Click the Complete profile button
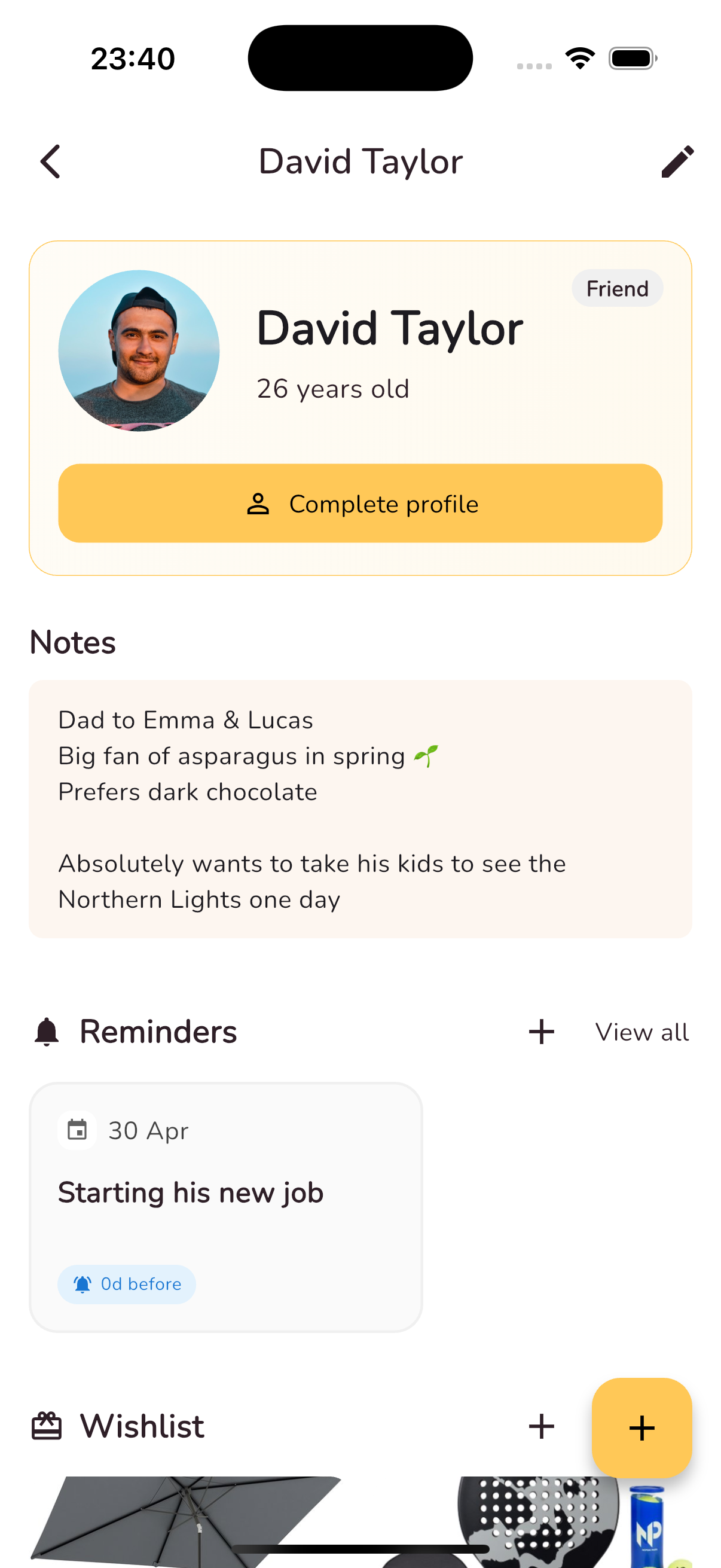 [360, 504]
